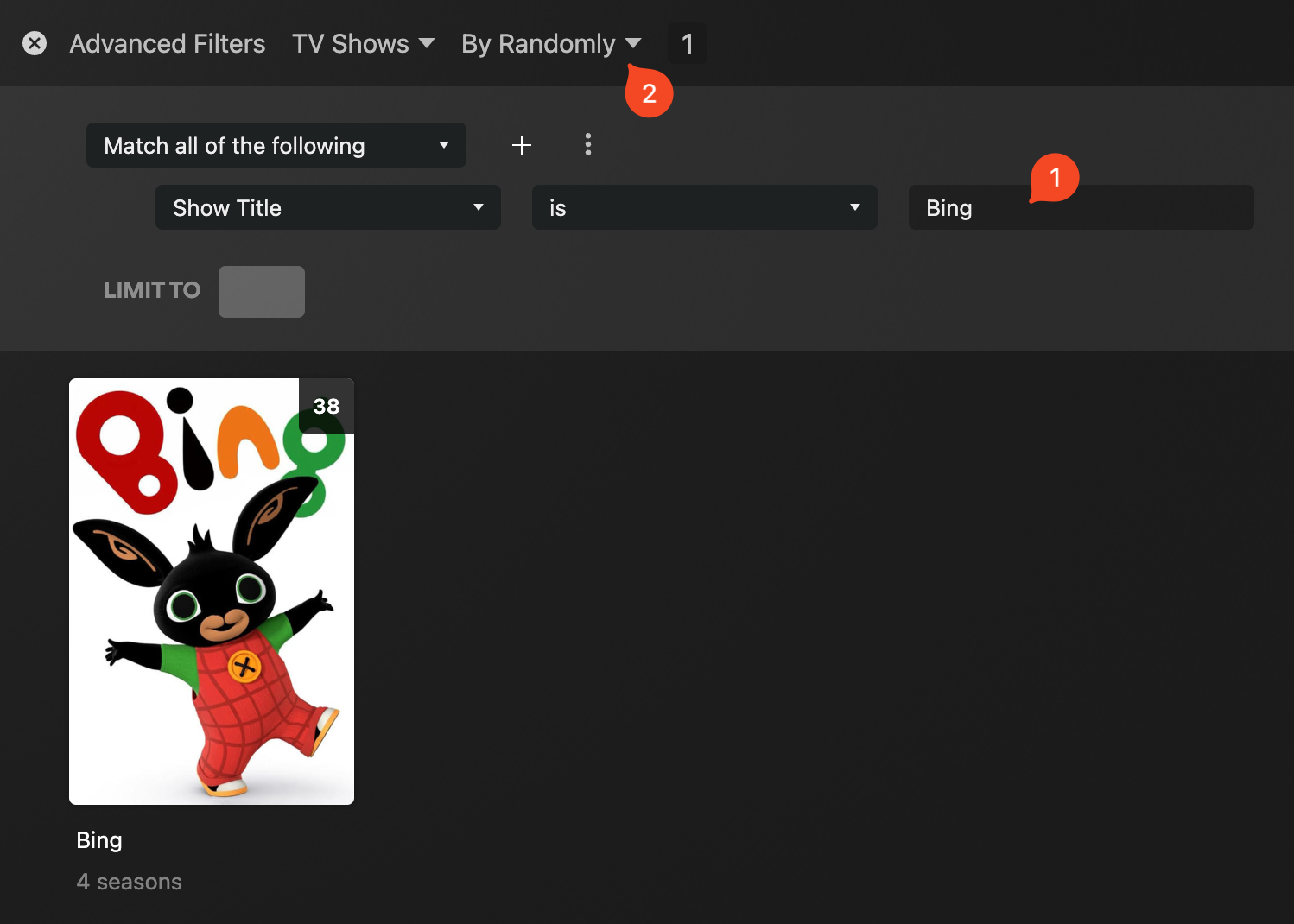
Task: Open the By Randomly sort dropdown
Action: (x=551, y=43)
